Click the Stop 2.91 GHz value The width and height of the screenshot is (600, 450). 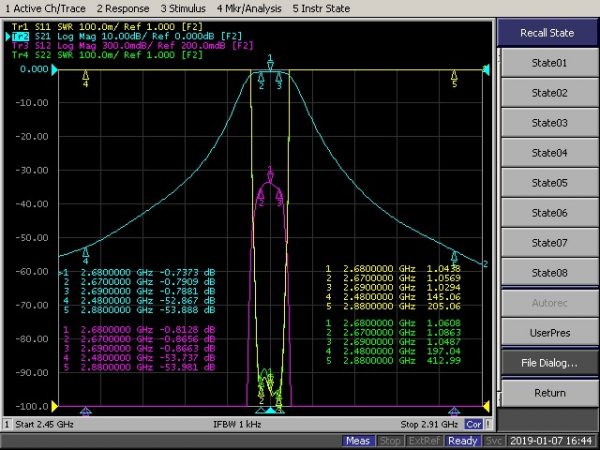429,424
